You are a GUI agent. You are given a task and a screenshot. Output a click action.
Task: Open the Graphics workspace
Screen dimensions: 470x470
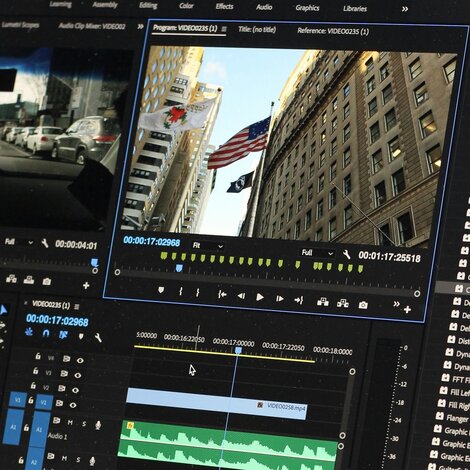tap(307, 8)
